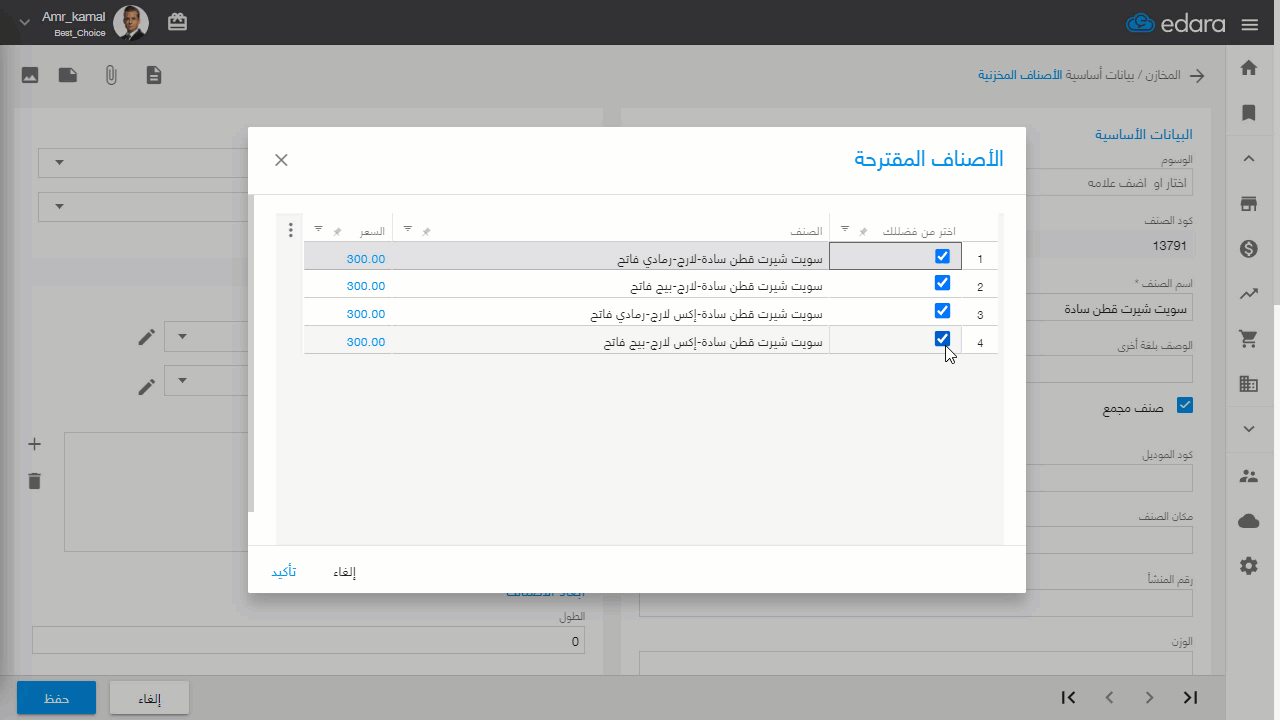
Task: Go to the last record arrow
Action: coord(1190,698)
